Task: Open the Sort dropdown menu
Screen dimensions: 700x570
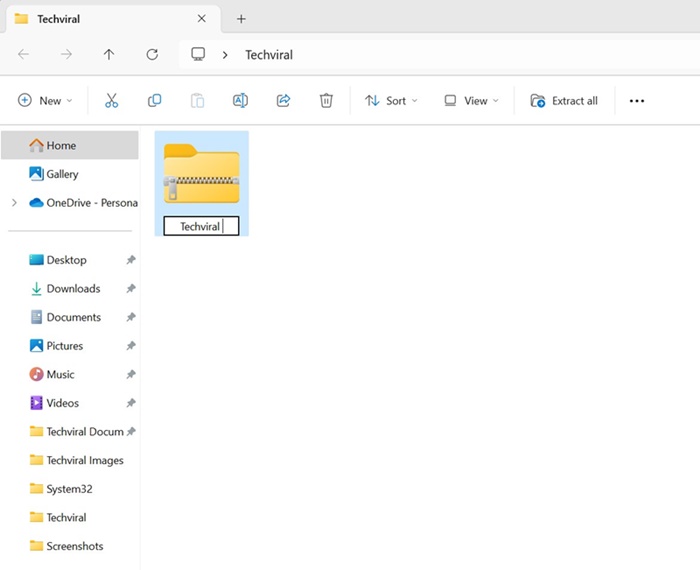Action: pos(391,100)
